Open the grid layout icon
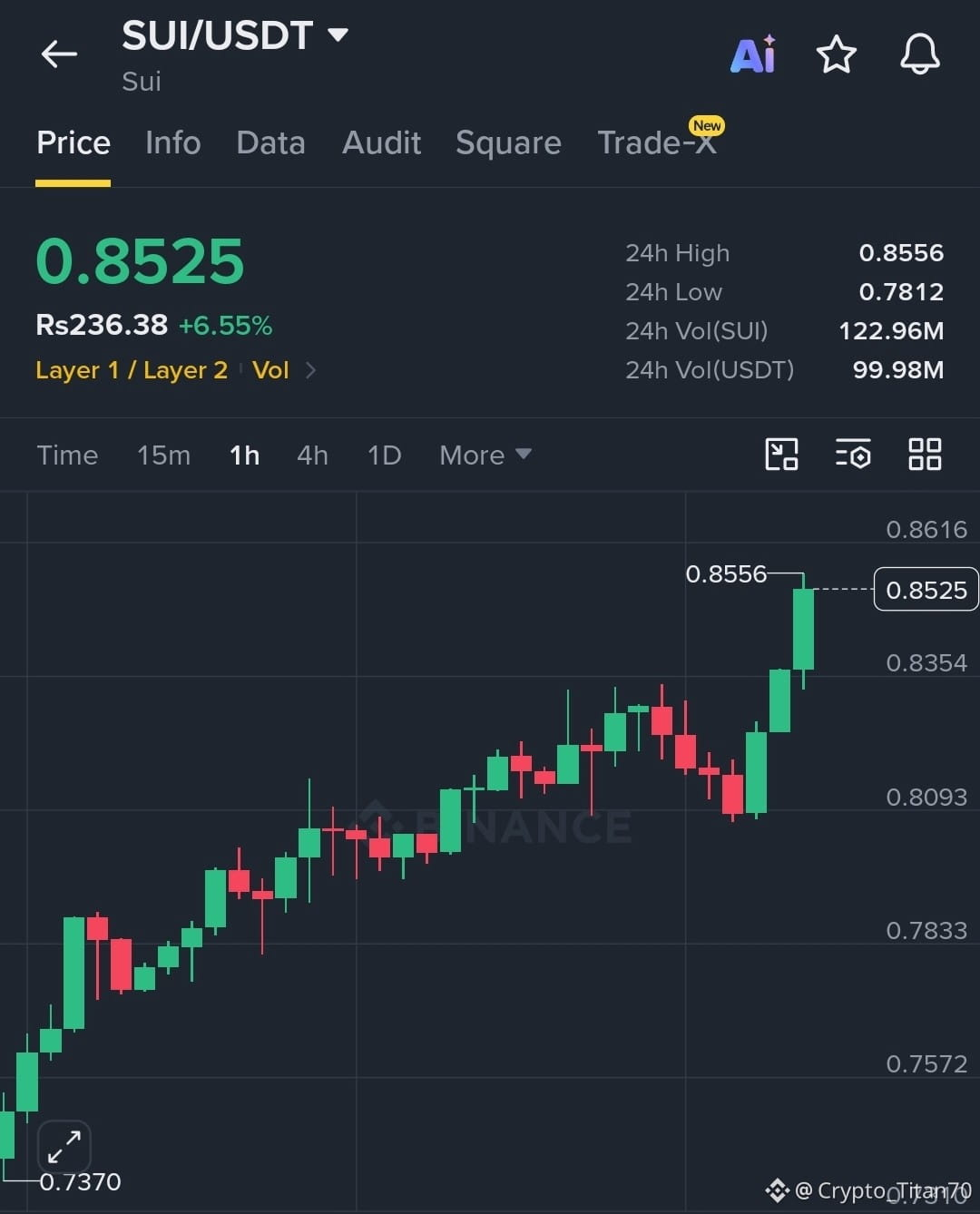 925,454
